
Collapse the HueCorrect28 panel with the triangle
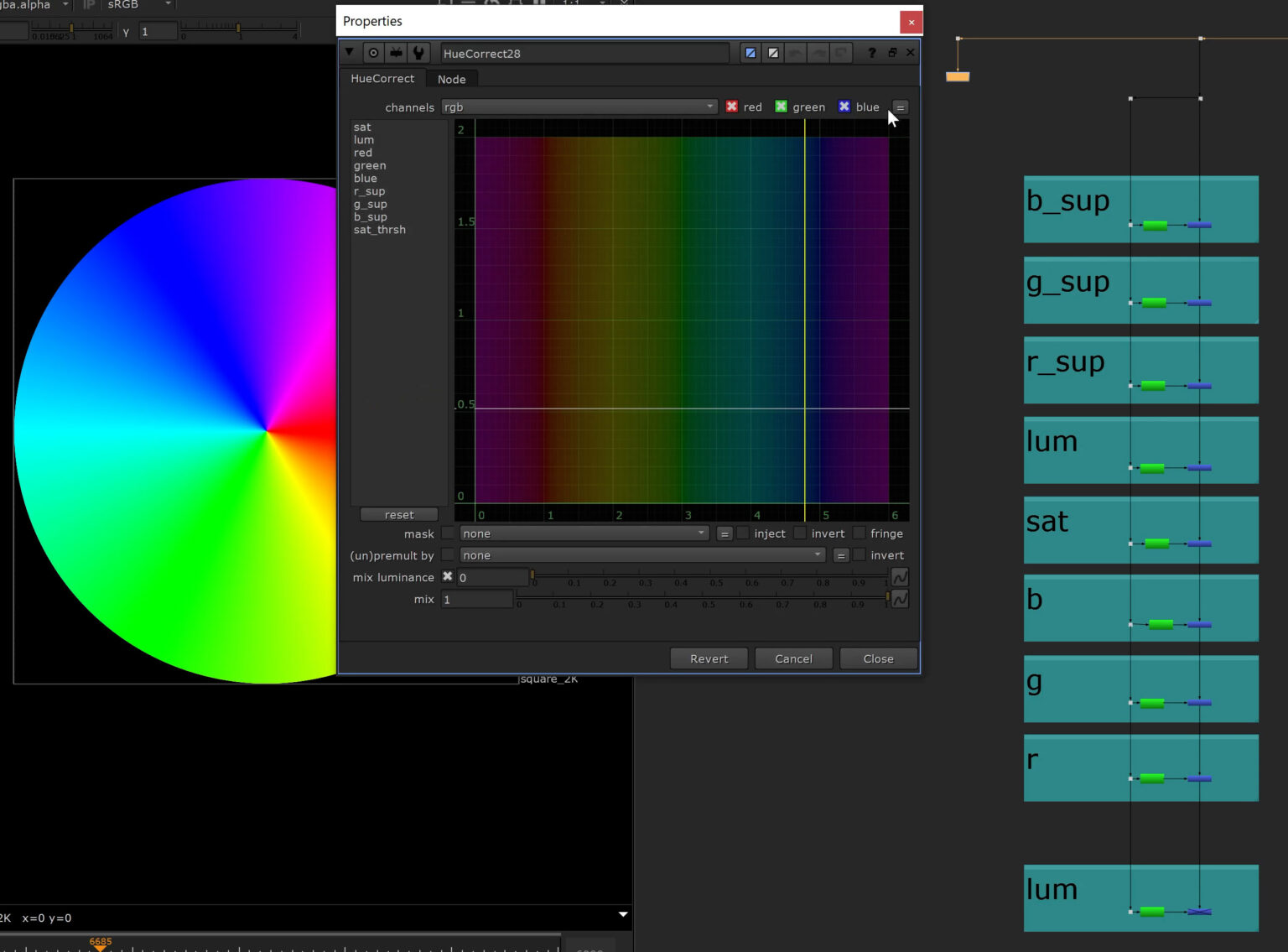tap(350, 52)
